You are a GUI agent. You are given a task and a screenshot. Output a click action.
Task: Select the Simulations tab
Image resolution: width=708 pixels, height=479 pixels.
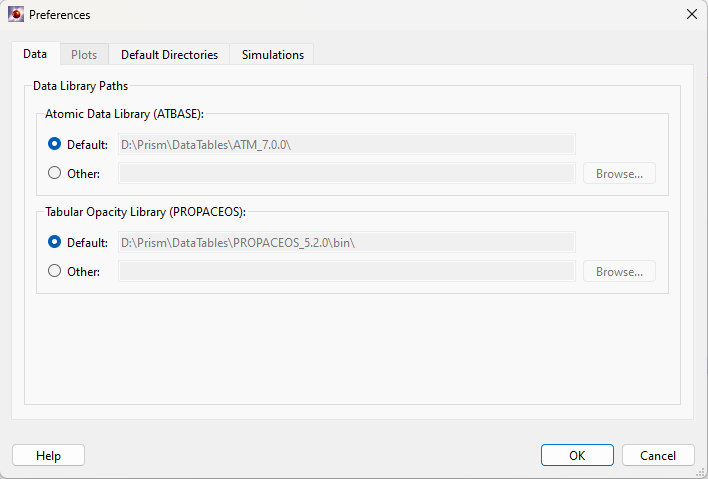[272, 55]
